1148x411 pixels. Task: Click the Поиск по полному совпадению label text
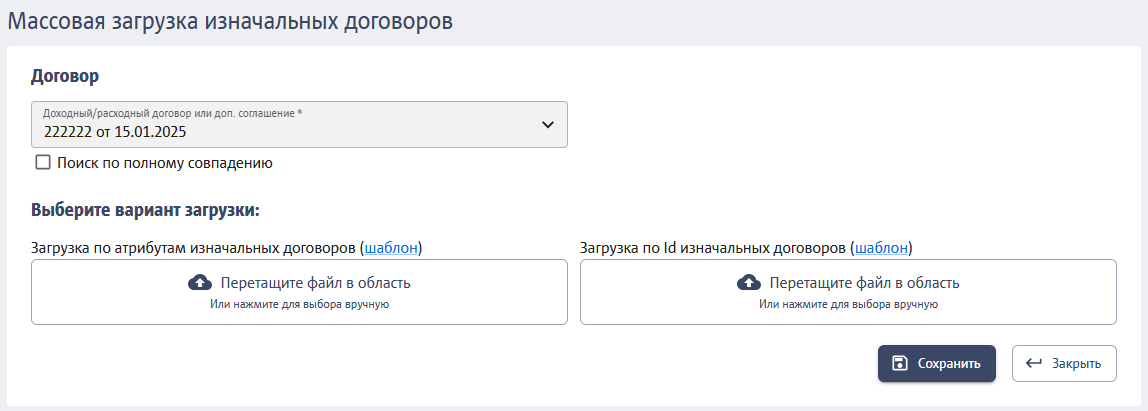point(165,163)
